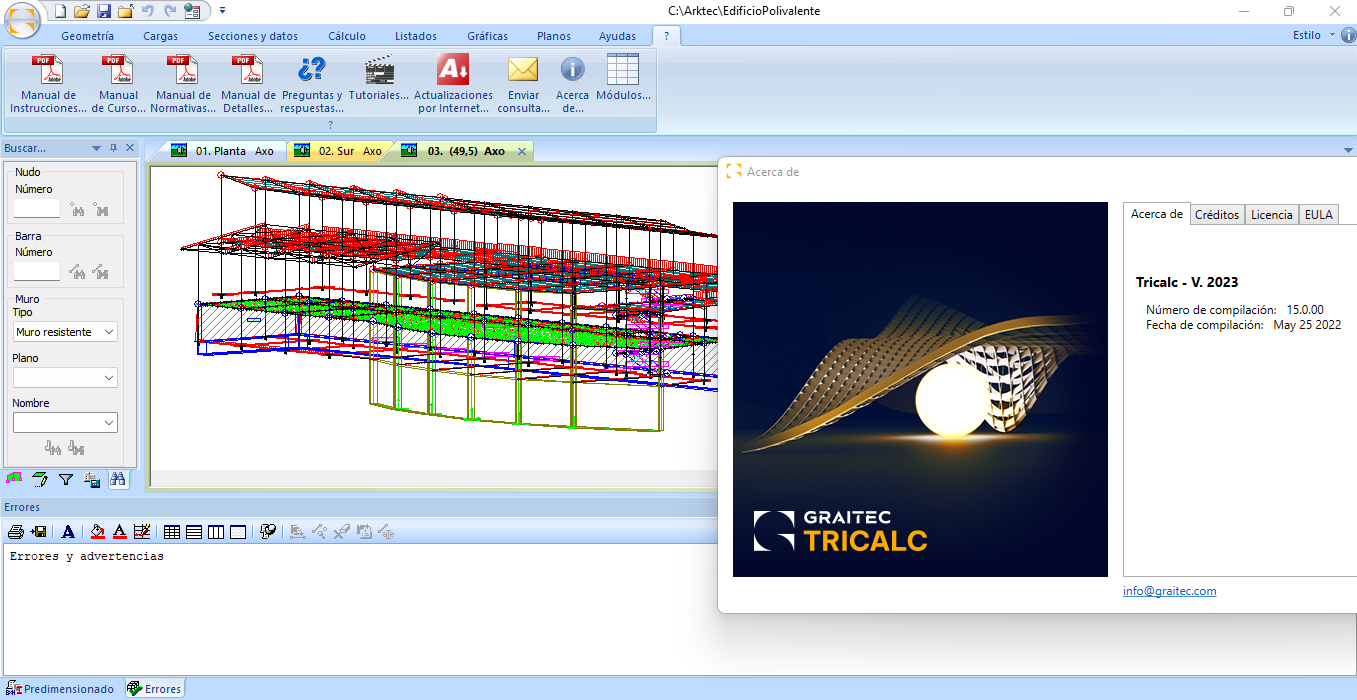
Task: Open the Plano combo box
Action: pyautogui.click(x=65, y=377)
